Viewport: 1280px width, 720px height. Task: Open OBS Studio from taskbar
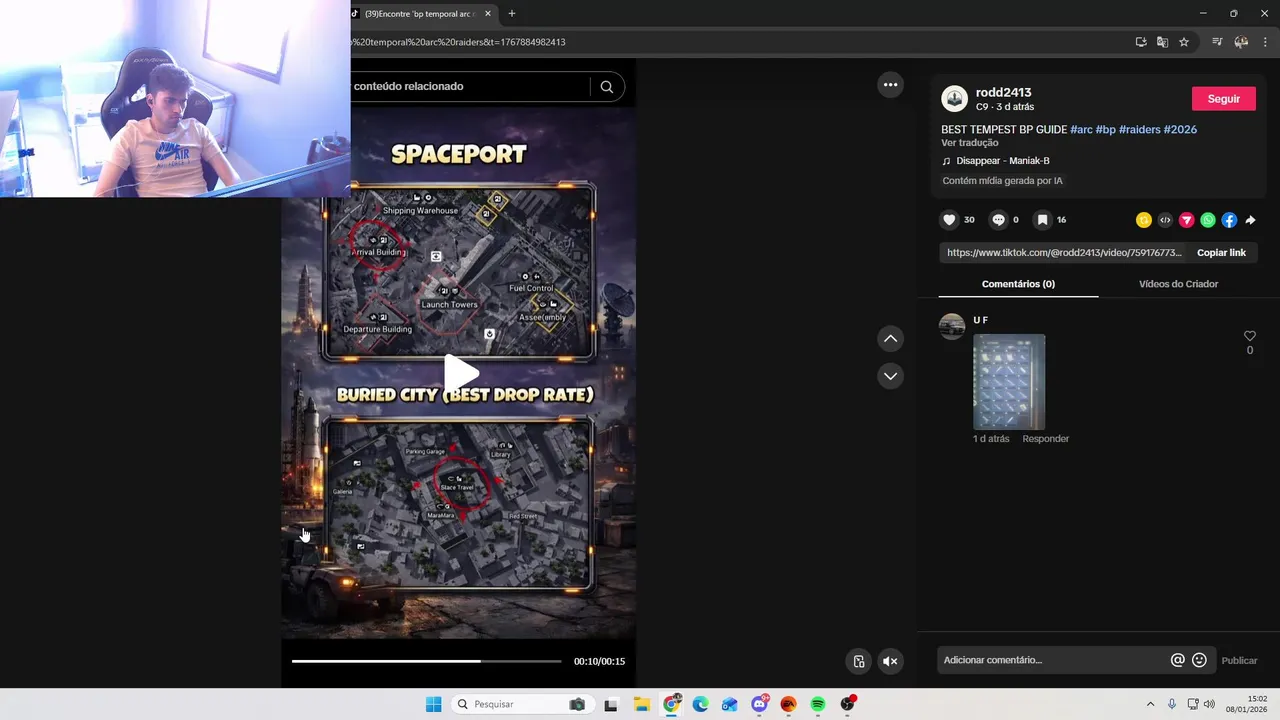pyautogui.click(x=848, y=704)
